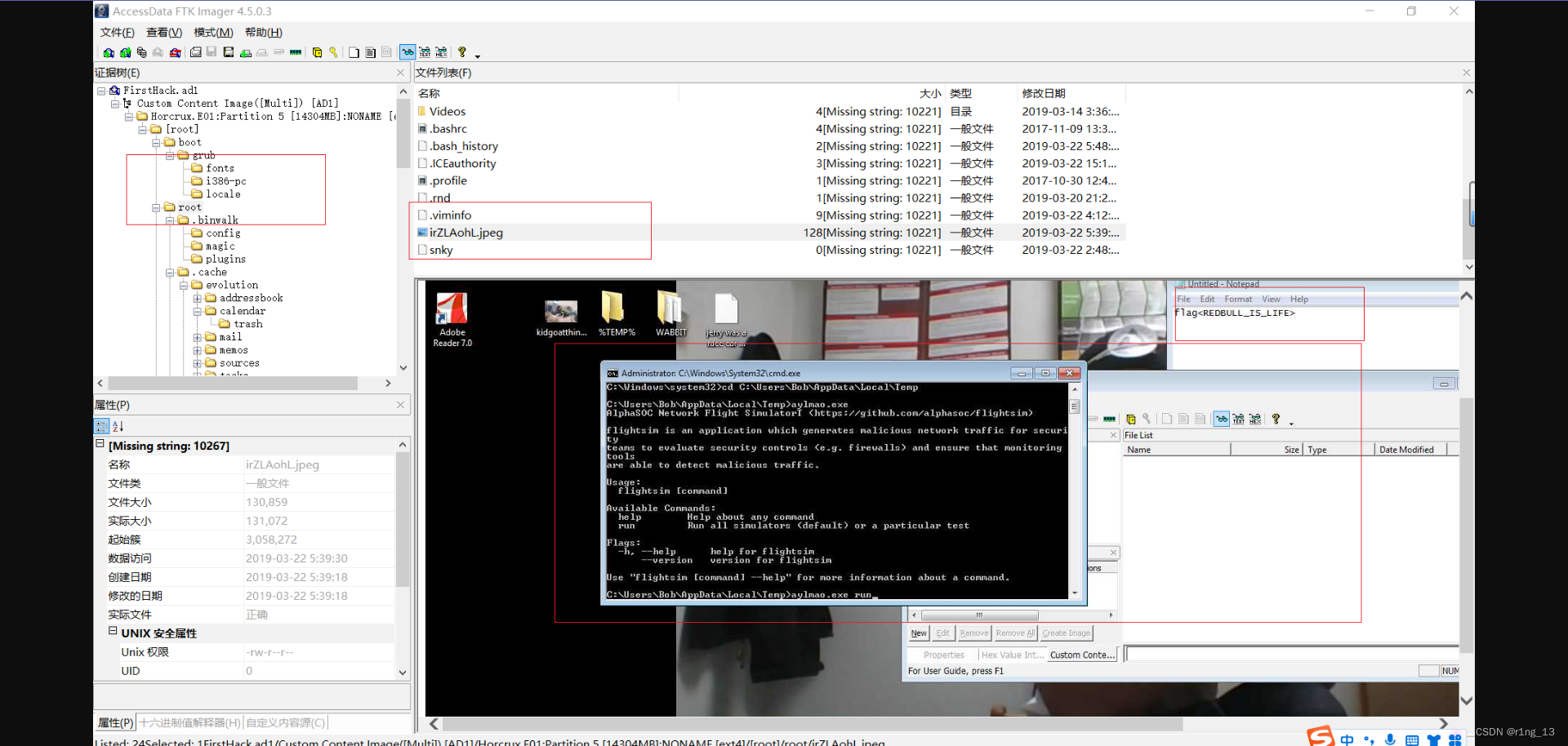Click the preview pane scroll-right arrow

[1443, 724]
